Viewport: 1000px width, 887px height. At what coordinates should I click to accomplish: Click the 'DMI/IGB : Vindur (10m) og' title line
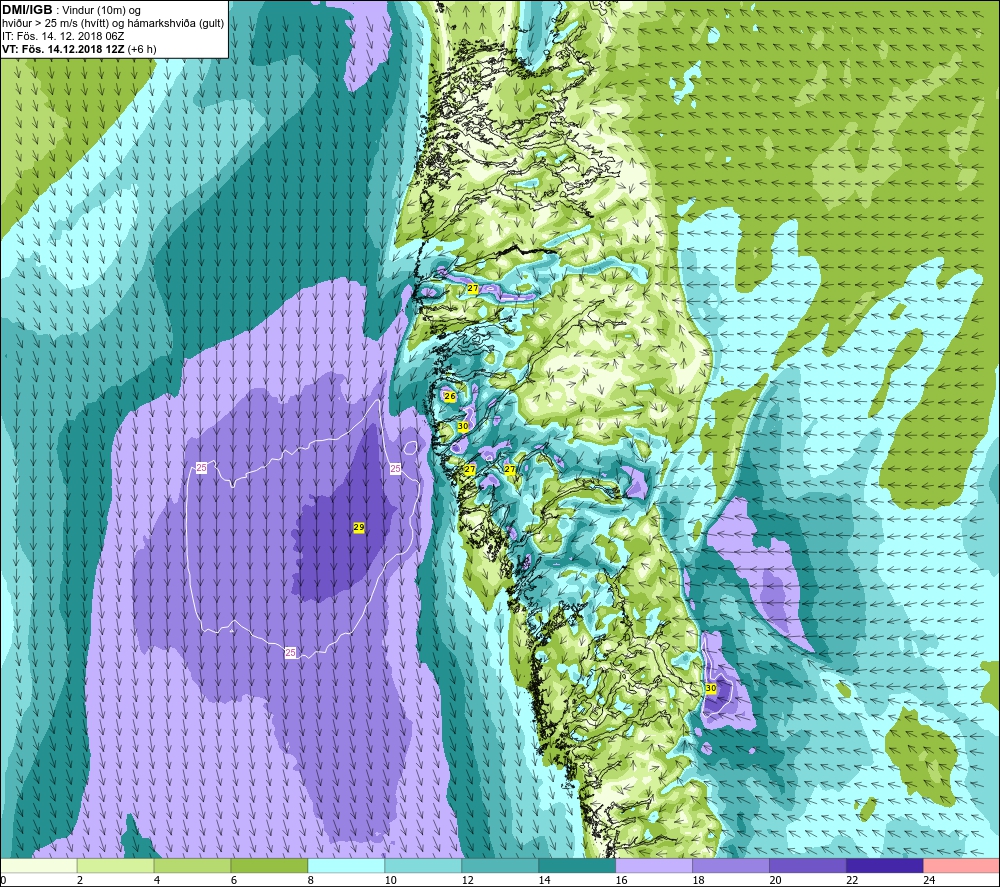point(71,10)
